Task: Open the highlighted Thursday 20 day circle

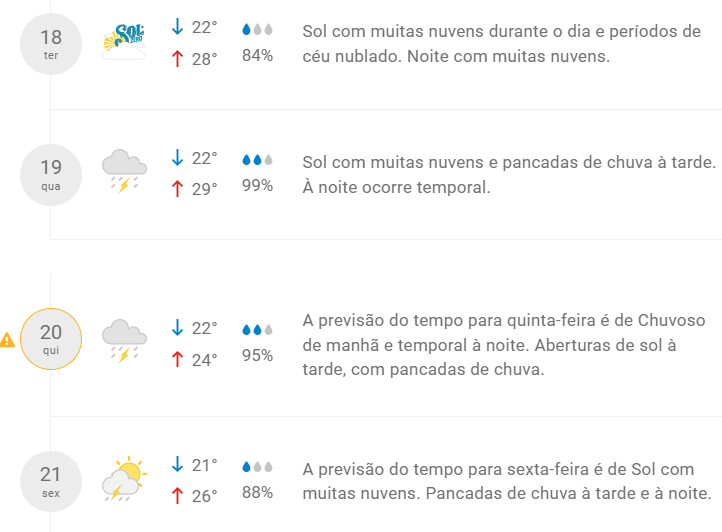Action: tap(50, 339)
